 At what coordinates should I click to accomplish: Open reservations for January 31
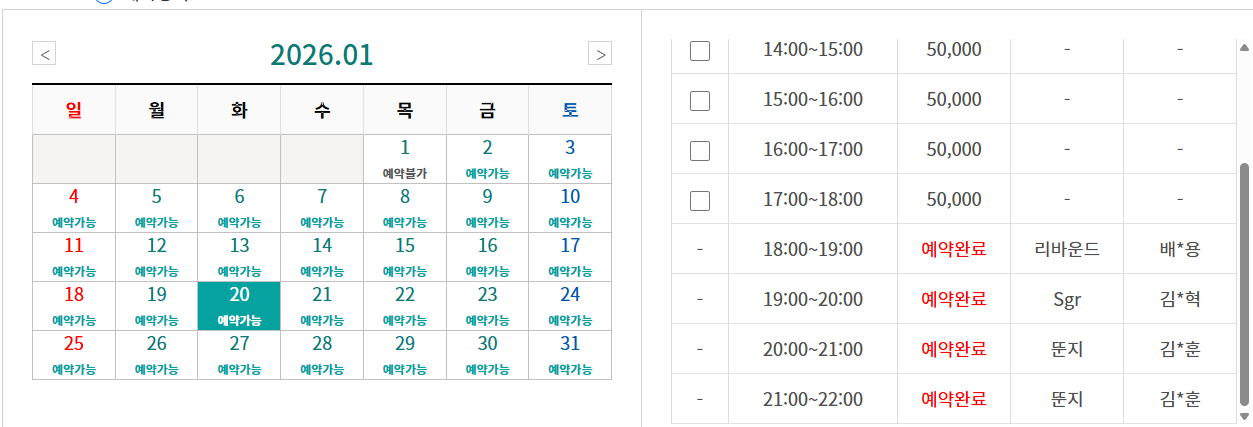pyautogui.click(x=570, y=354)
